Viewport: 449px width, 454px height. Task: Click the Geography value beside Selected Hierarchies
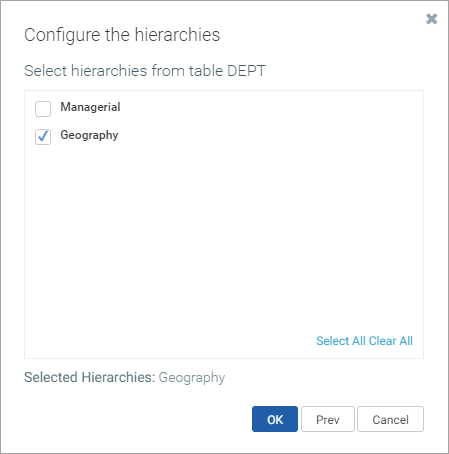click(192, 378)
